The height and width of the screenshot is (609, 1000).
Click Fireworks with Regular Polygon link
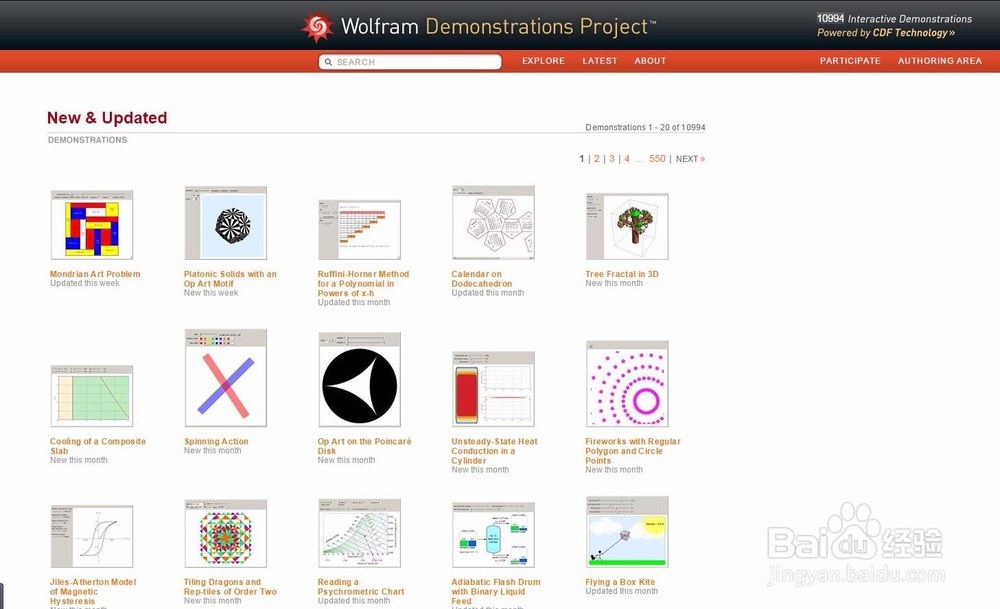point(633,451)
